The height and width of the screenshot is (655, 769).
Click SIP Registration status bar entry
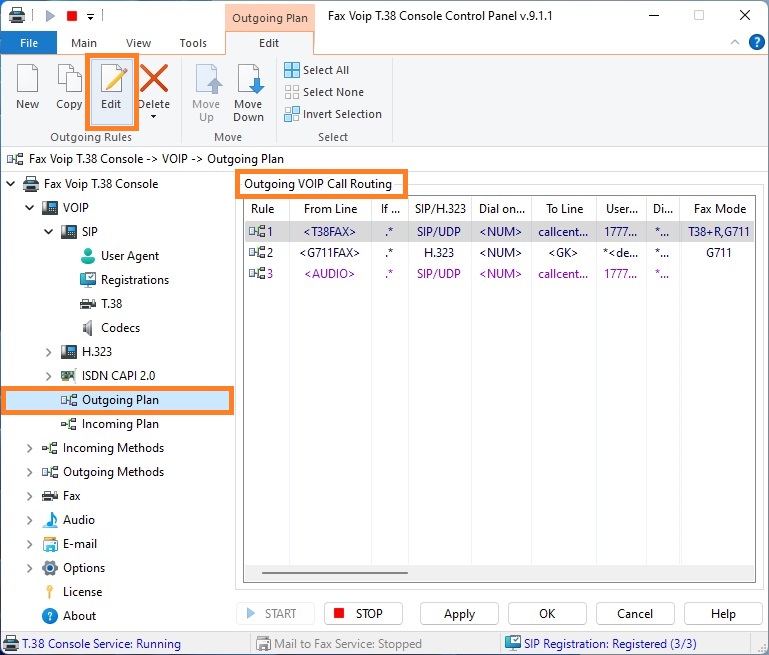pyautogui.click(x=601, y=643)
